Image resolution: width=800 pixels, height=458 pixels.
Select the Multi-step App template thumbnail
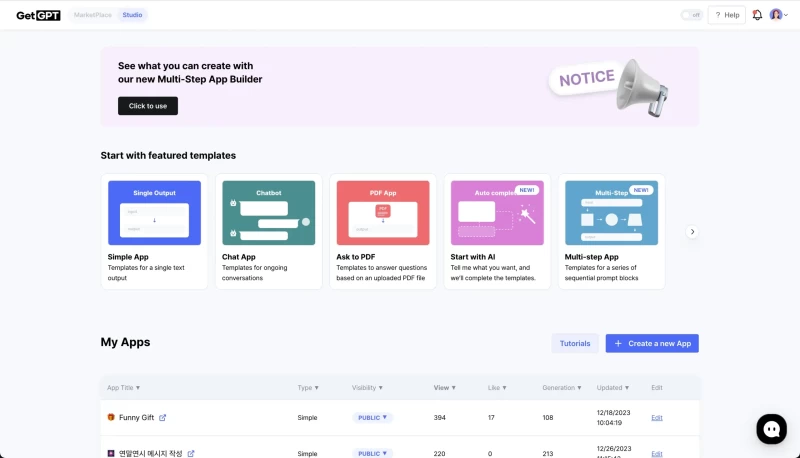tap(612, 213)
